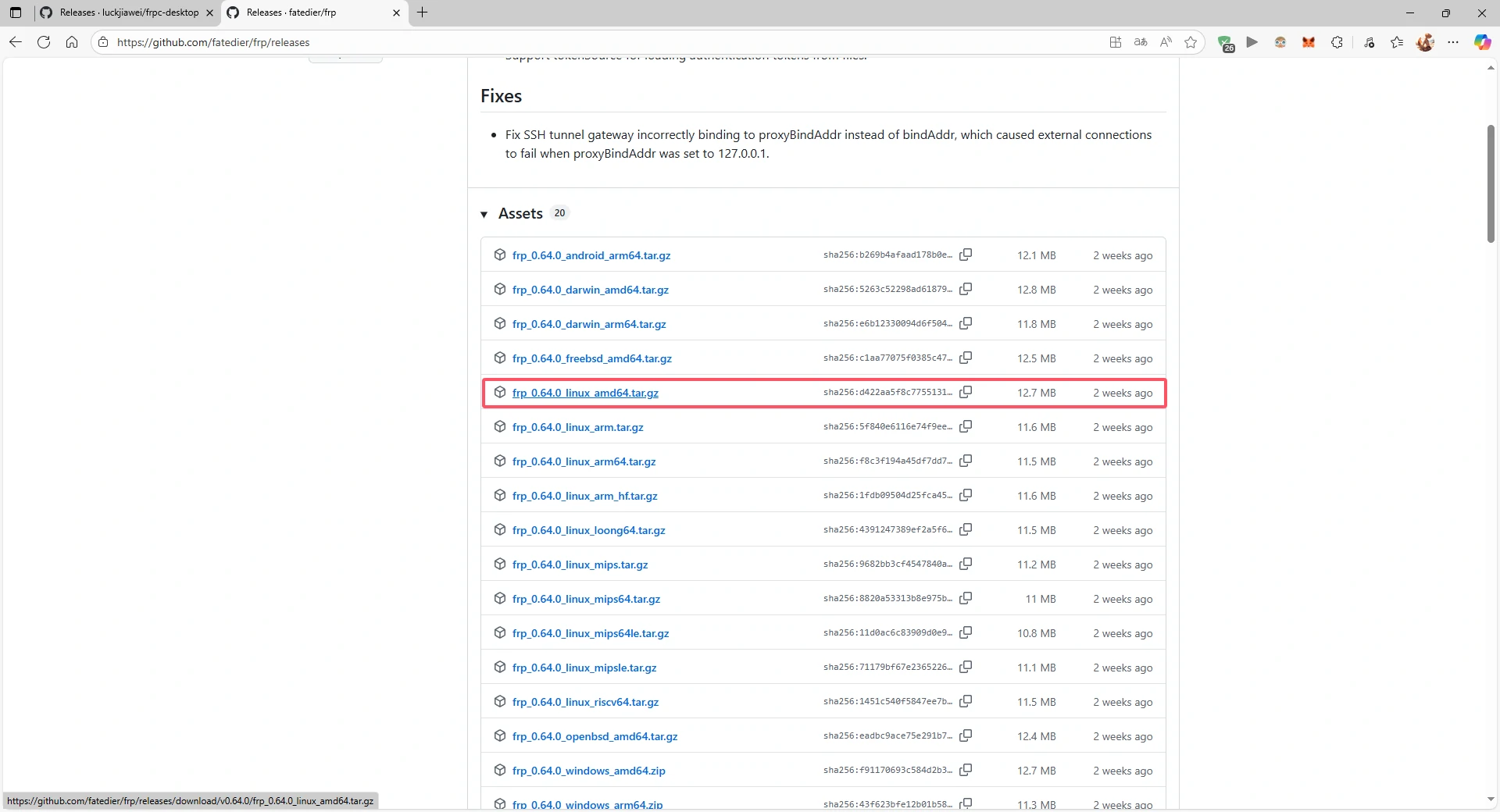Open Settings and more ellipsis menu
Image resolution: width=1500 pixels, height=812 pixels.
(1453, 42)
